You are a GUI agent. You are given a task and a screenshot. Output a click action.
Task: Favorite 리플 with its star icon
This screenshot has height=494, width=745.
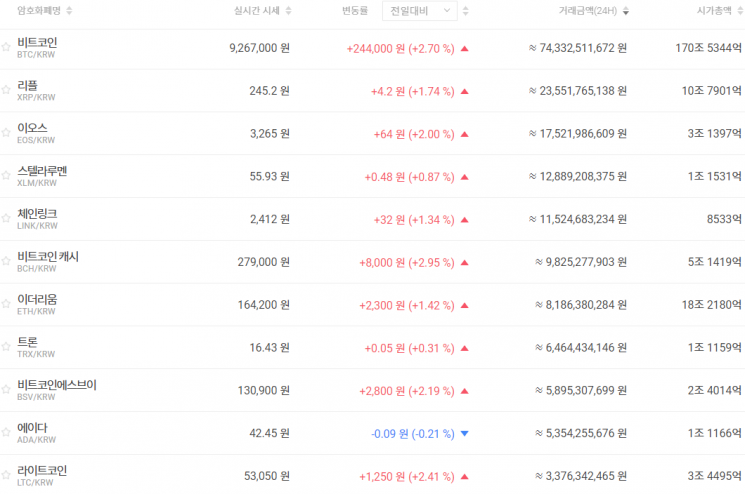[x=6, y=90]
